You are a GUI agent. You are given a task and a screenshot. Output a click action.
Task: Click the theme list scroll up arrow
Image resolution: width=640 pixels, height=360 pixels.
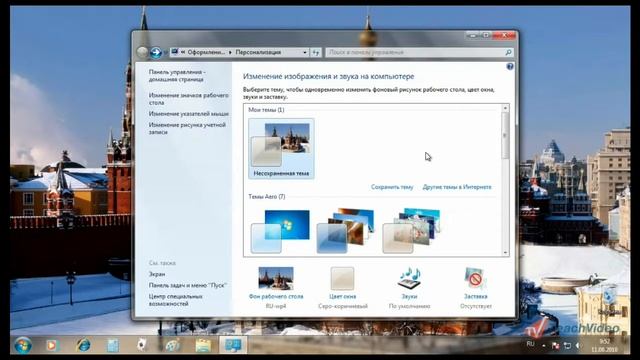click(x=505, y=109)
